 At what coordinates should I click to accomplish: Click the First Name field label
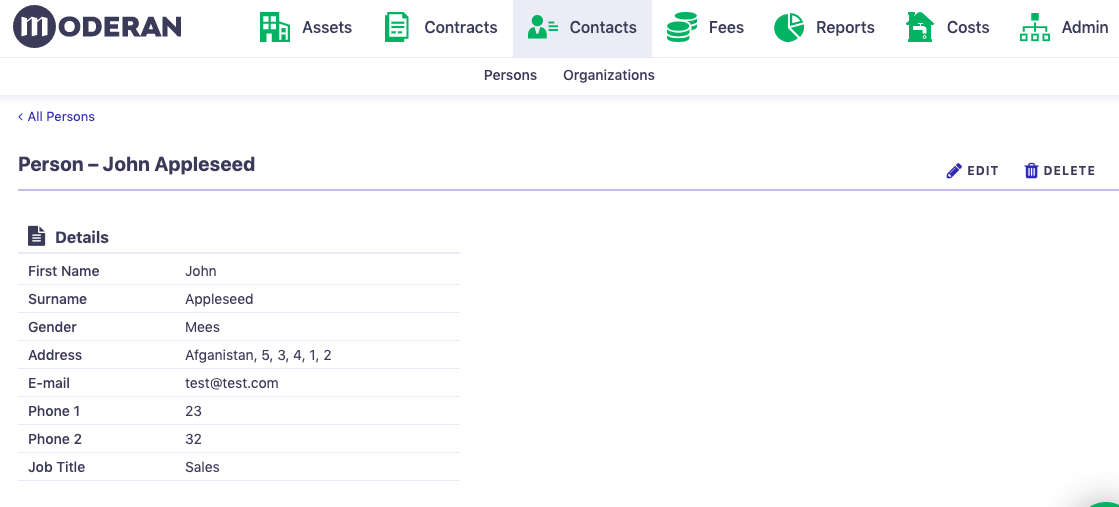click(64, 271)
